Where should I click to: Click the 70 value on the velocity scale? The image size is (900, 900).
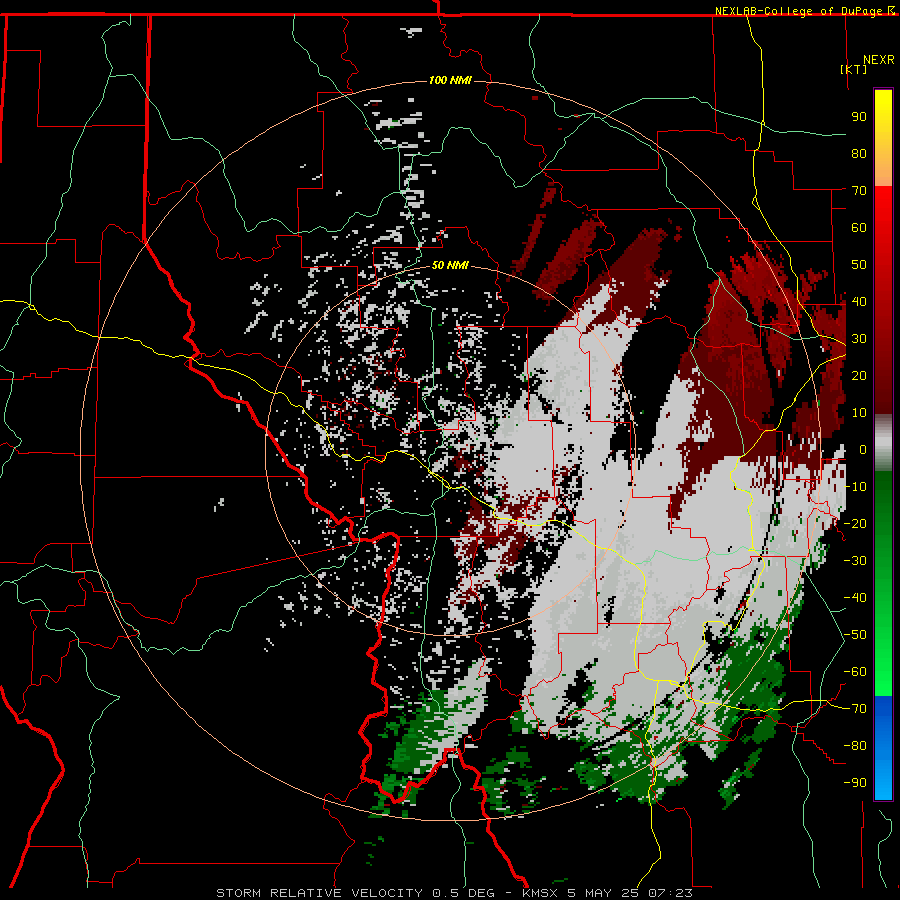point(859,191)
